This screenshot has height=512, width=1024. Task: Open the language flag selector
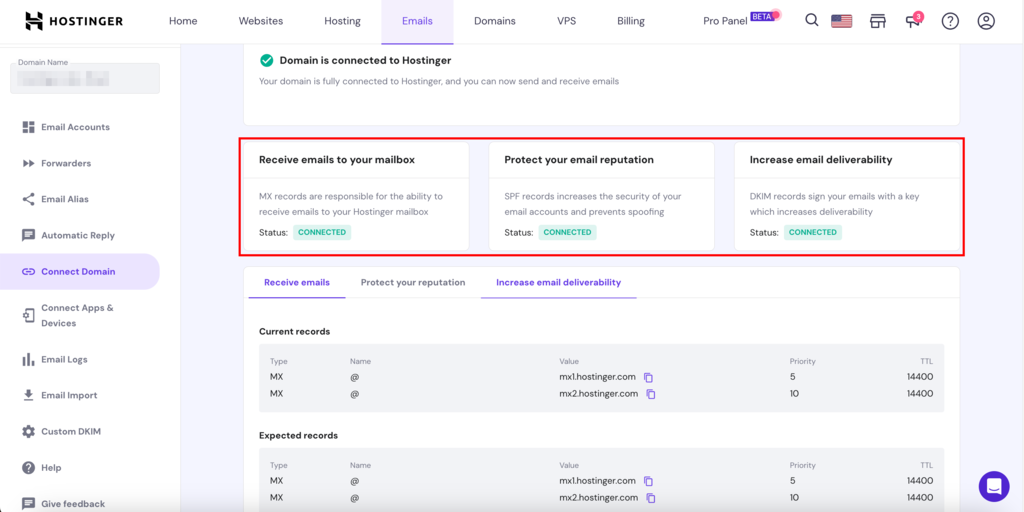point(842,21)
